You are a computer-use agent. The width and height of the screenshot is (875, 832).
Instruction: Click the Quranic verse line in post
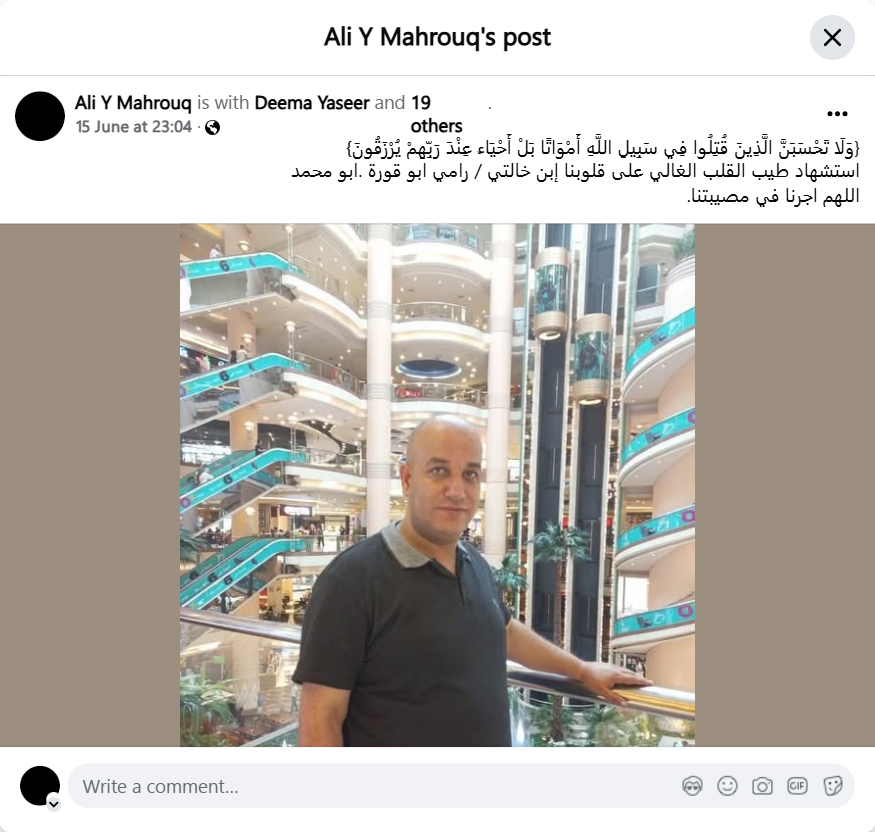(x=603, y=148)
